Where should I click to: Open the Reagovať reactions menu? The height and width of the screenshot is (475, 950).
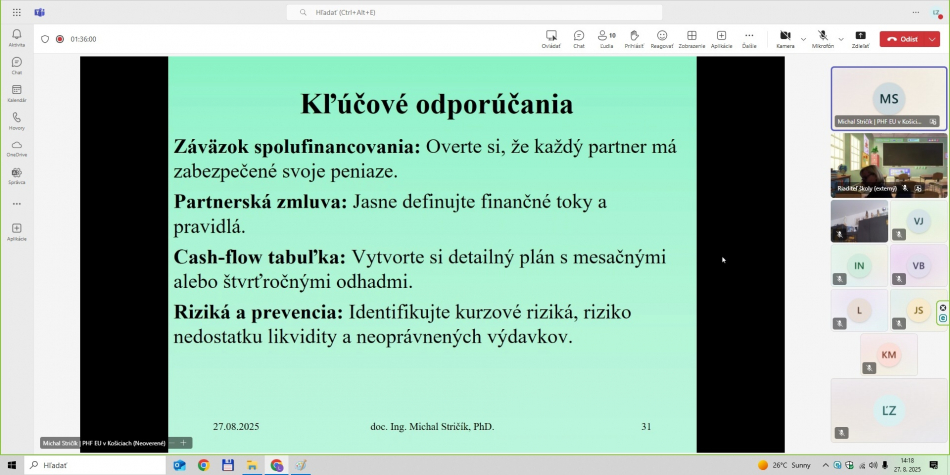662,38
